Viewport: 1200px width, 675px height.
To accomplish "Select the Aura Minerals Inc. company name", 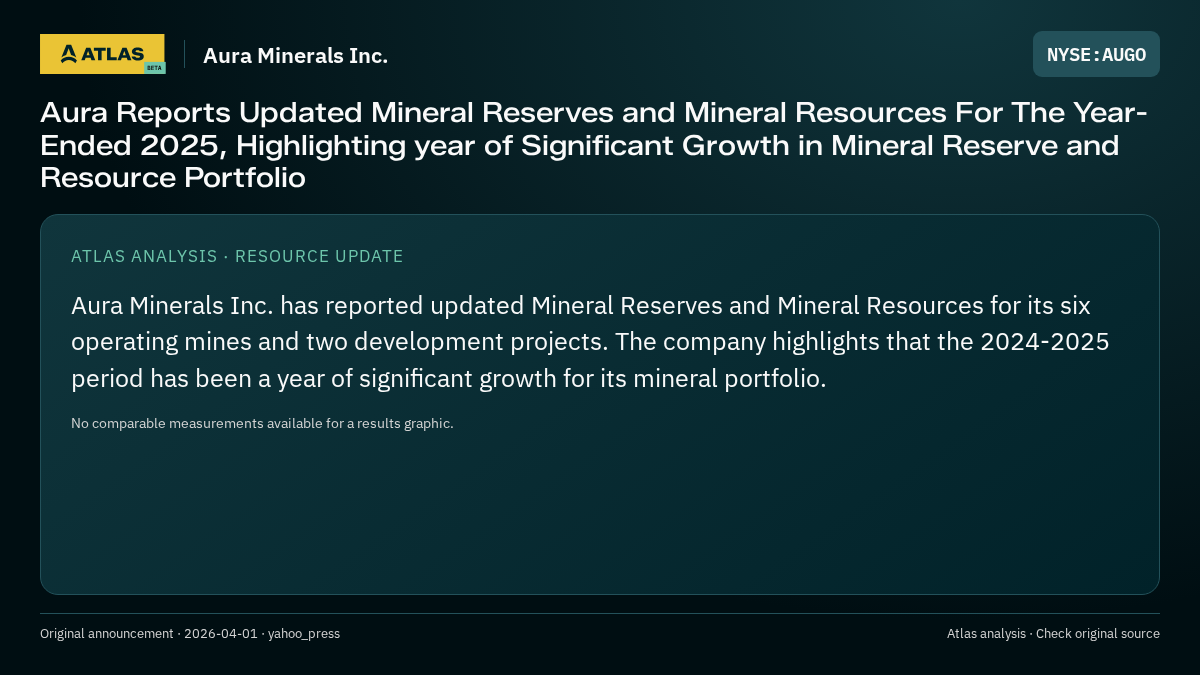I will (x=295, y=56).
